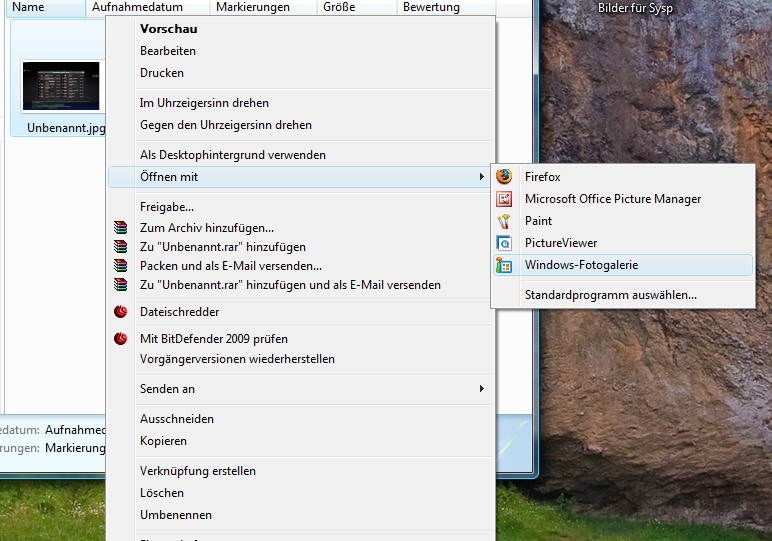Sort by the Aufnahmedatum column header

tap(148, 8)
